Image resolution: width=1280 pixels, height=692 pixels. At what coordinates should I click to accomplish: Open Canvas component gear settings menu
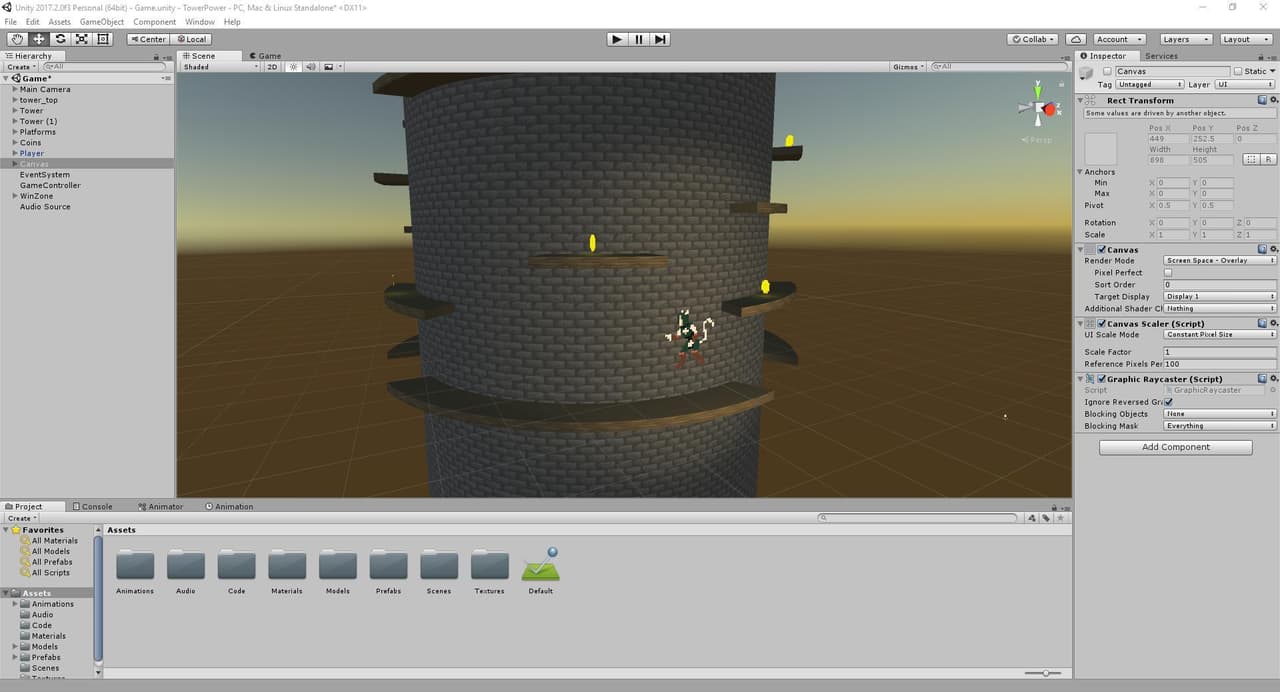(x=1272, y=249)
